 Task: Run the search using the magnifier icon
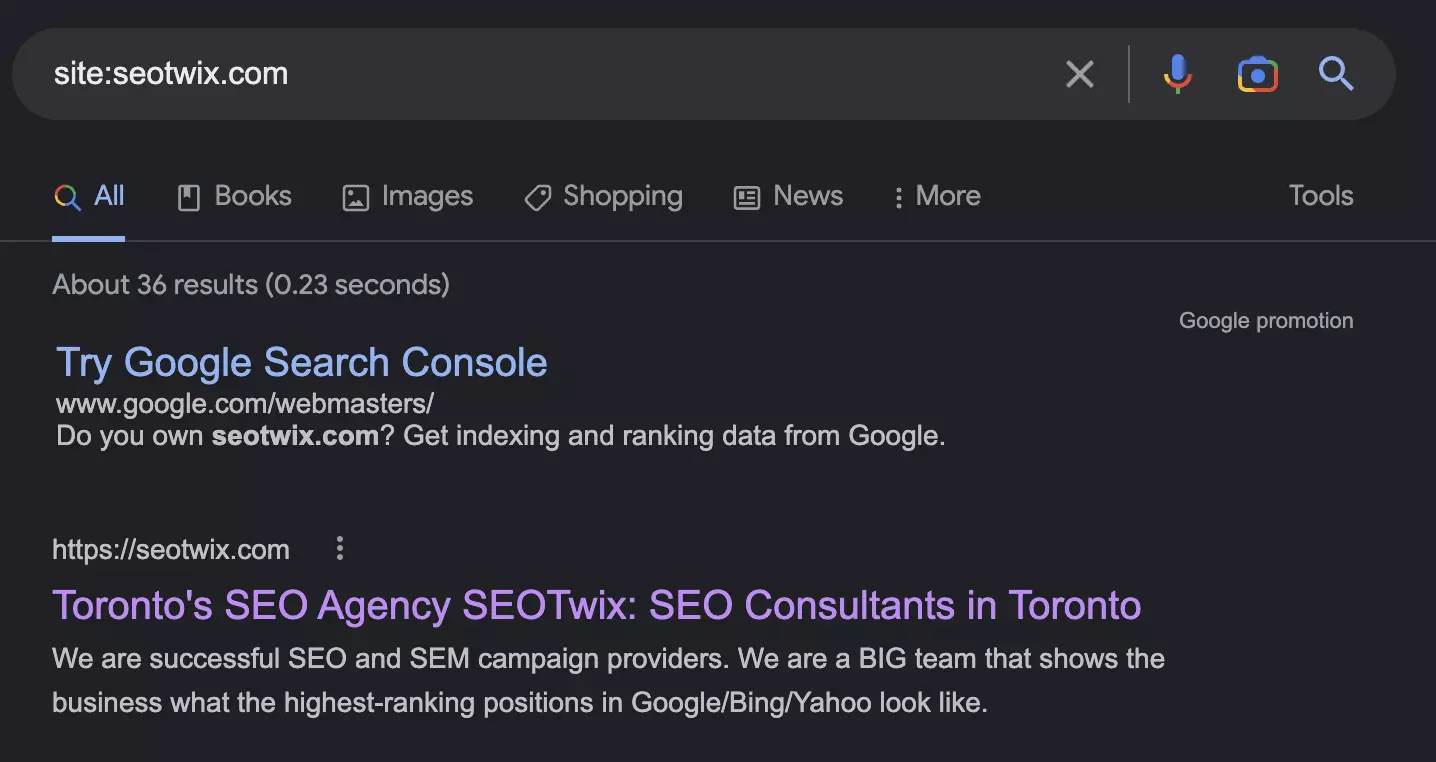(1337, 74)
